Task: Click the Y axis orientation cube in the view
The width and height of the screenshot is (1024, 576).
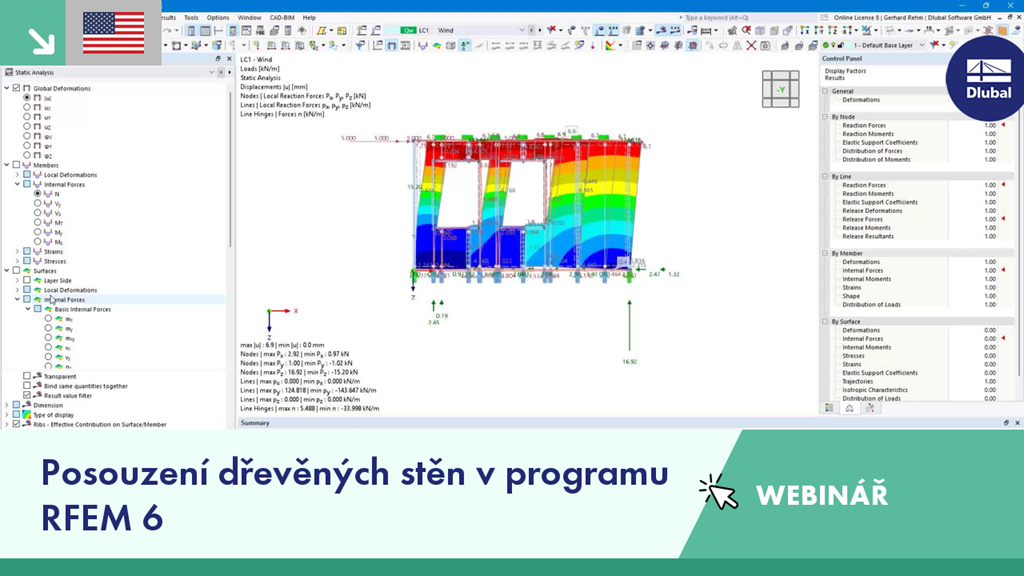Action: pos(780,89)
